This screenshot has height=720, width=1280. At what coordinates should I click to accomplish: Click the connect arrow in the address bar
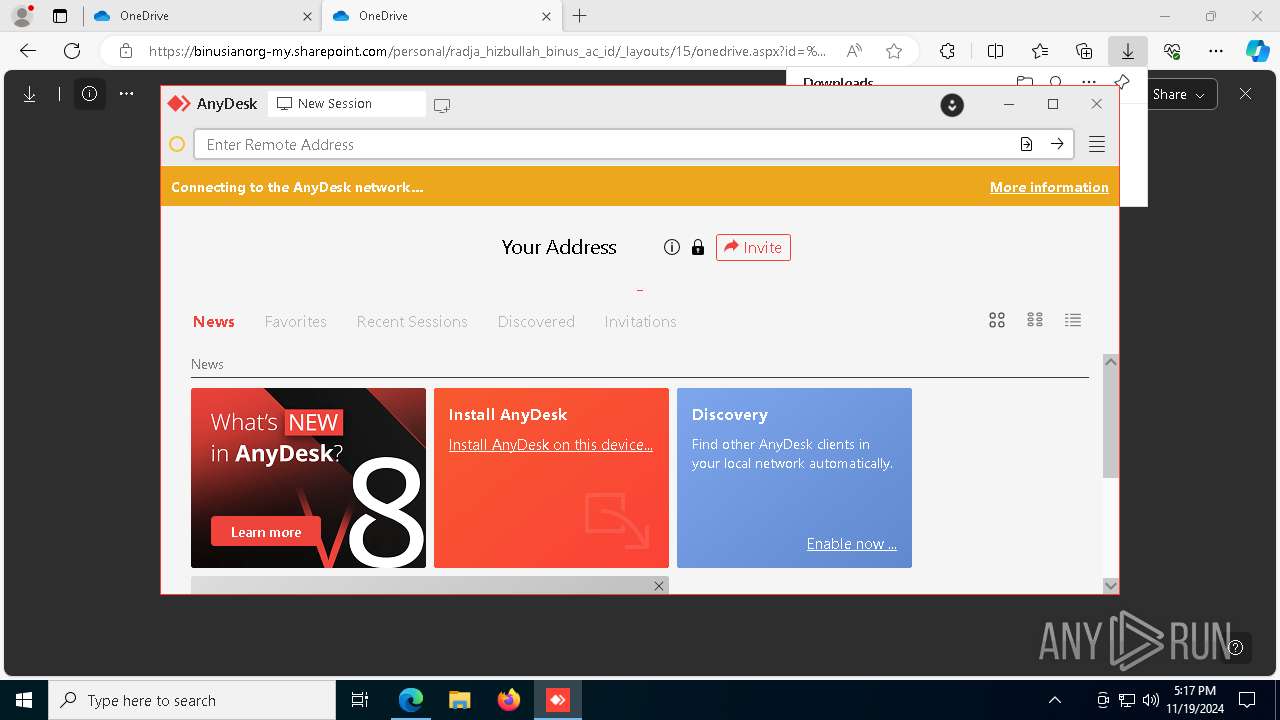(1057, 144)
